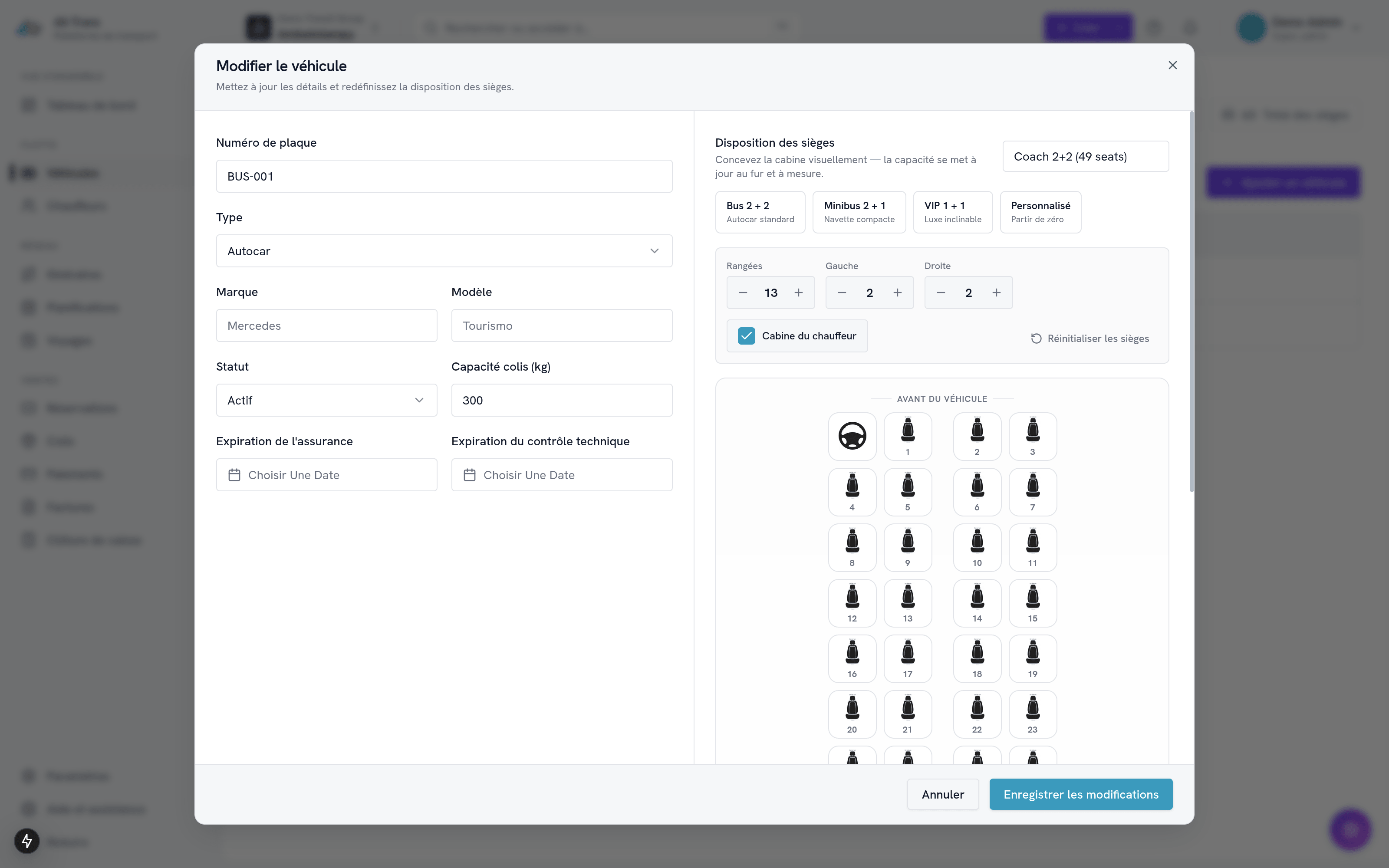Select seat number 3 in layout
Viewport: 1389px width, 868px height.
coord(1033,436)
